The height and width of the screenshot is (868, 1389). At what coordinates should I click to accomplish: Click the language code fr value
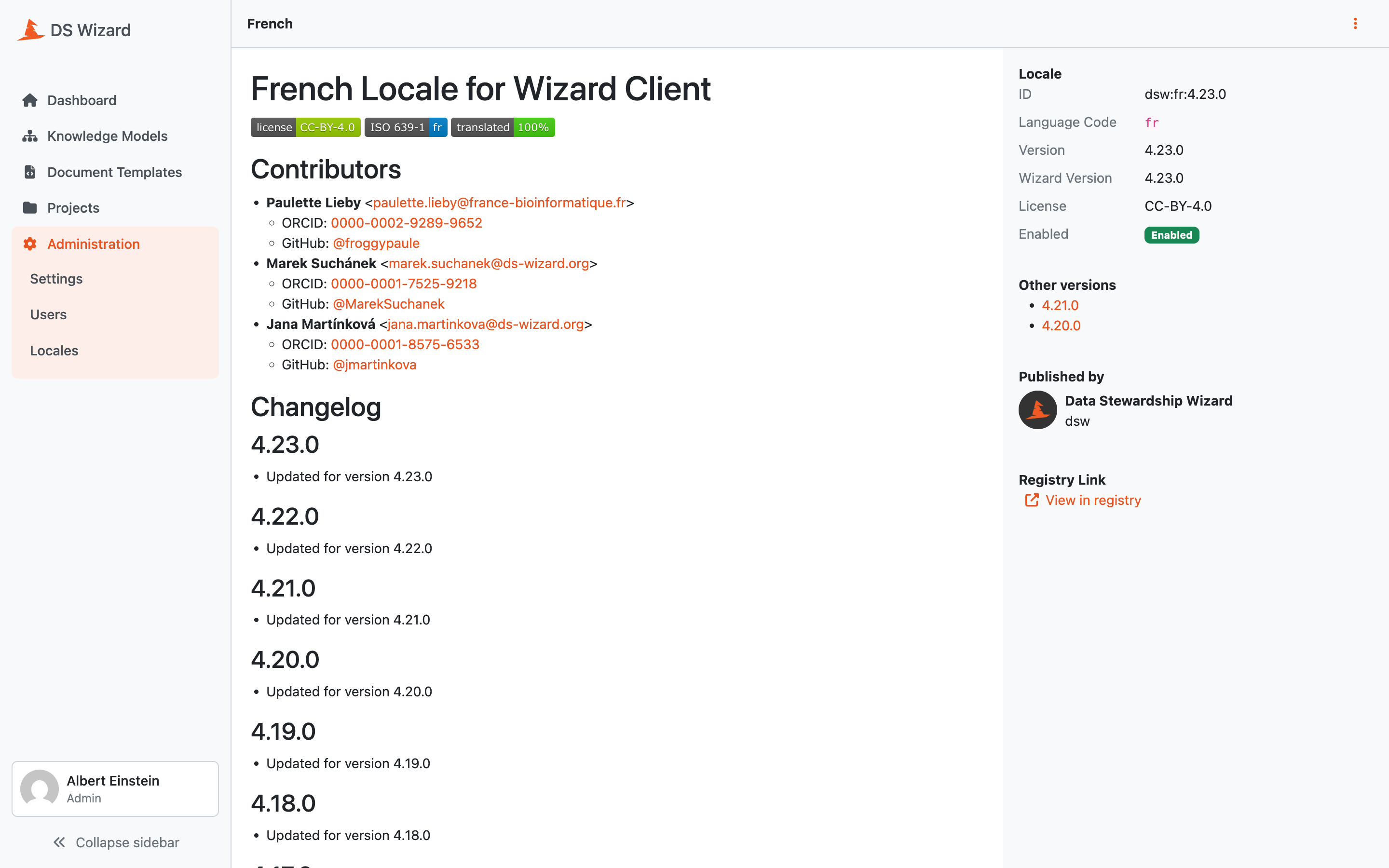1151,123
